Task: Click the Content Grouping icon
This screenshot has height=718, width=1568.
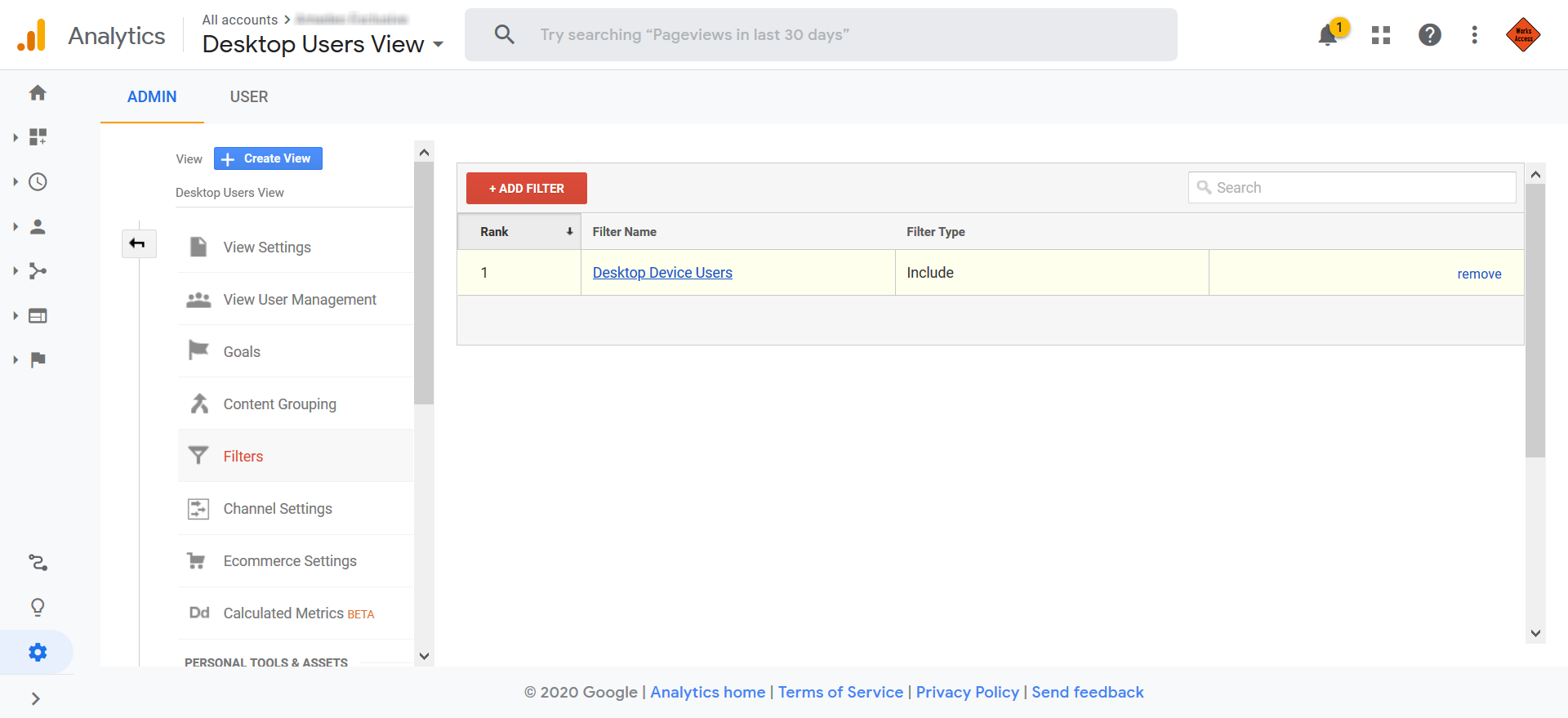Action: point(199,404)
